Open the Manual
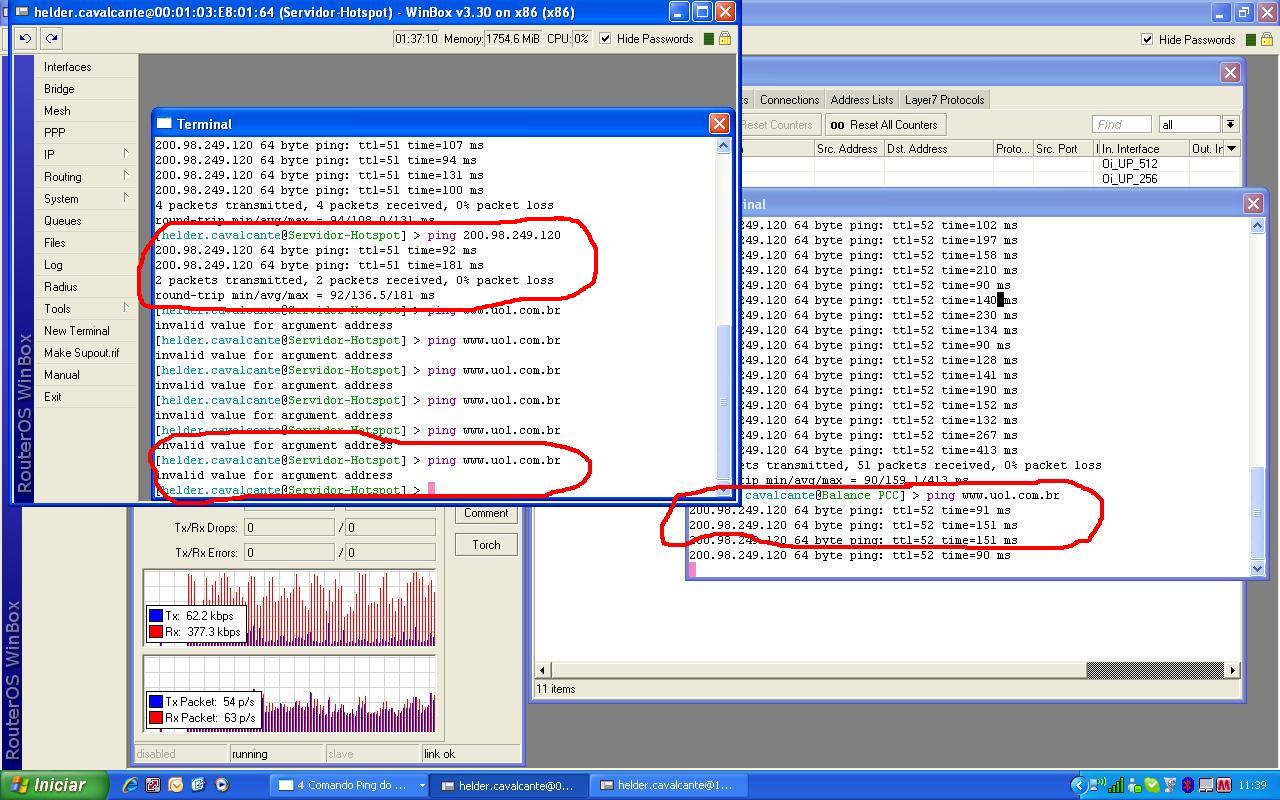 click(x=61, y=375)
